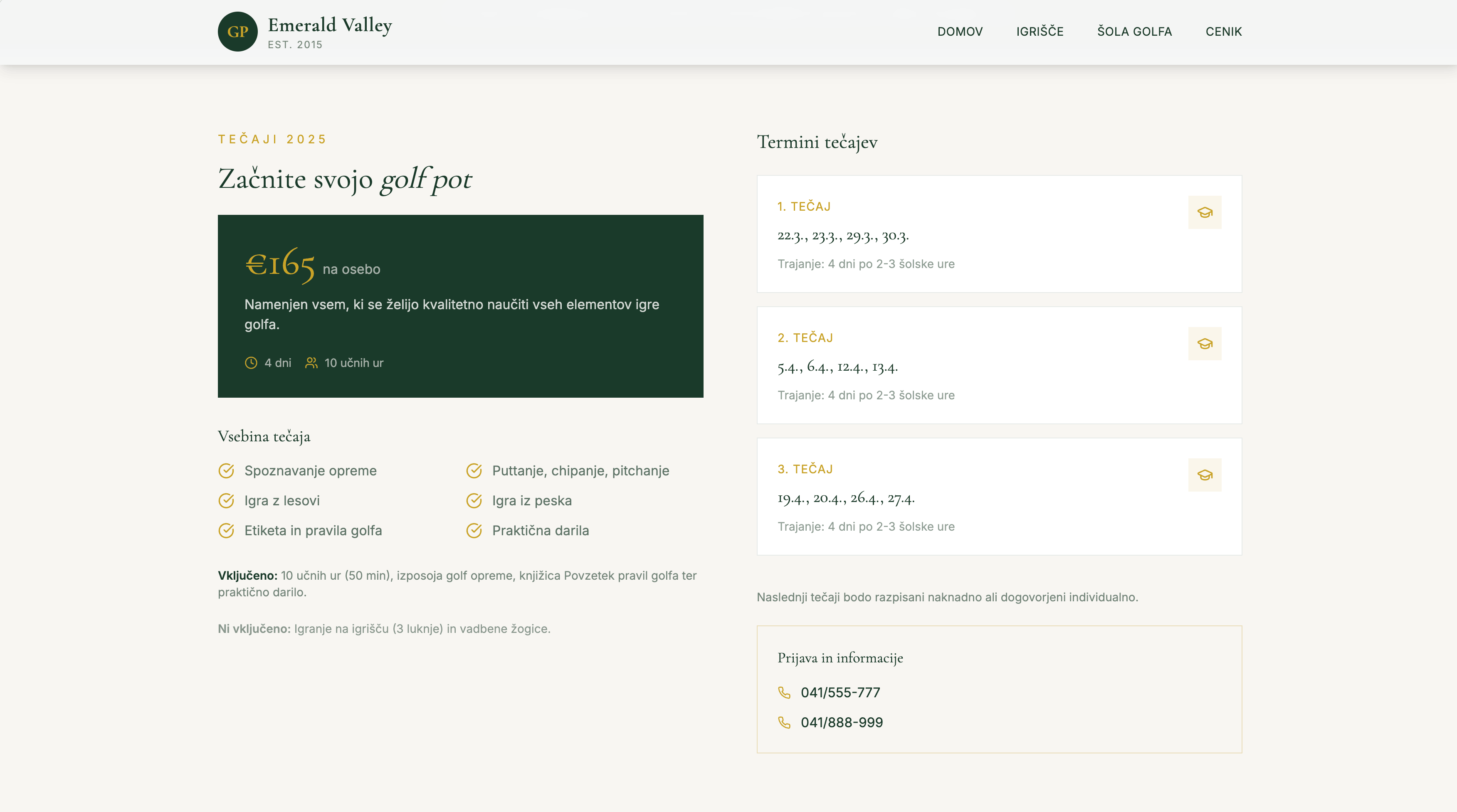
Task: Open the CENIK page
Action: click(1223, 32)
